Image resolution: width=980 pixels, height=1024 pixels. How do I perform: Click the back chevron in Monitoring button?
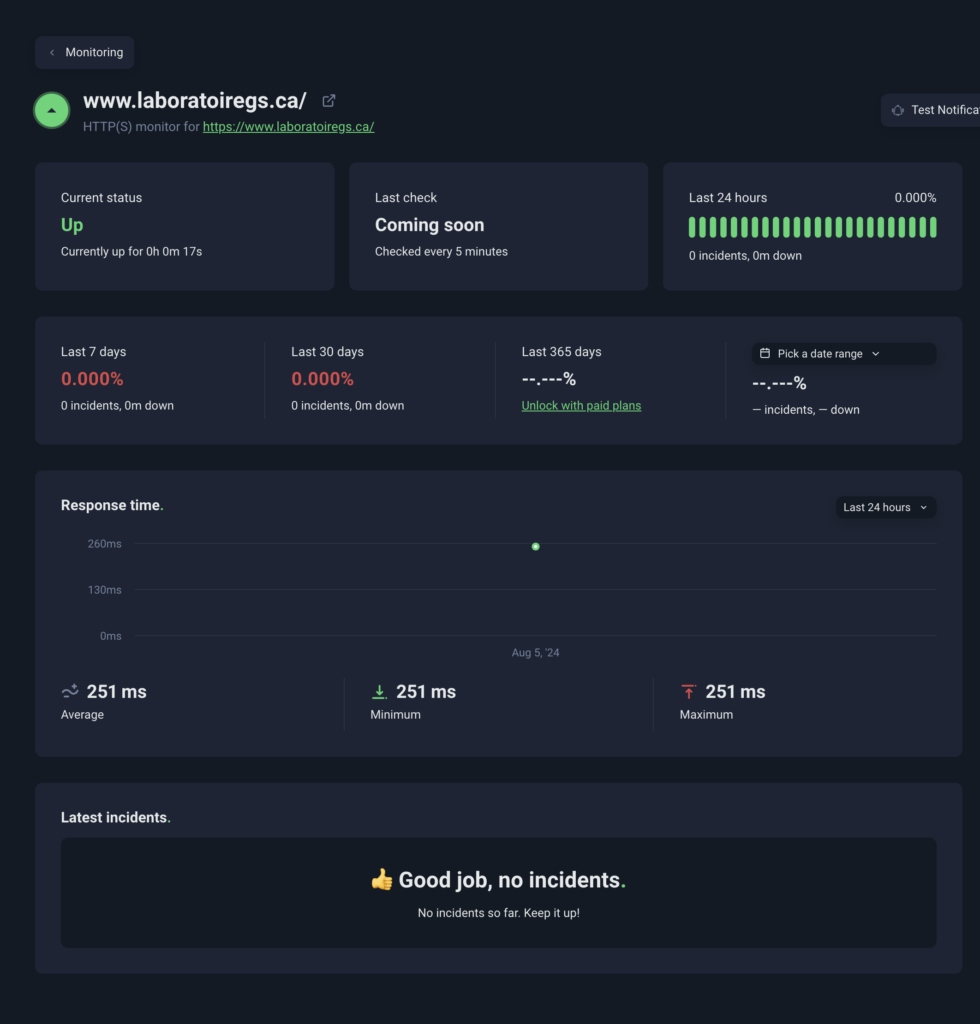pyautogui.click(x=52, y=53)
